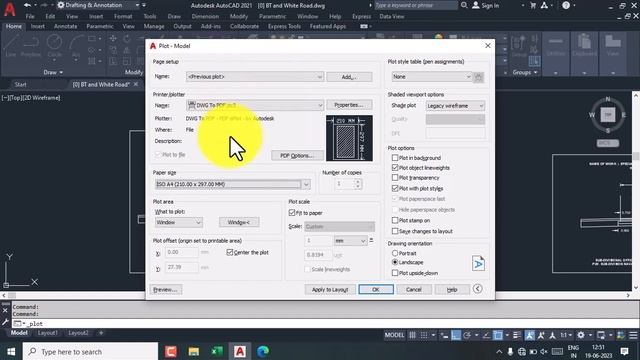Open the plot style table dropdown

point(431,77)
